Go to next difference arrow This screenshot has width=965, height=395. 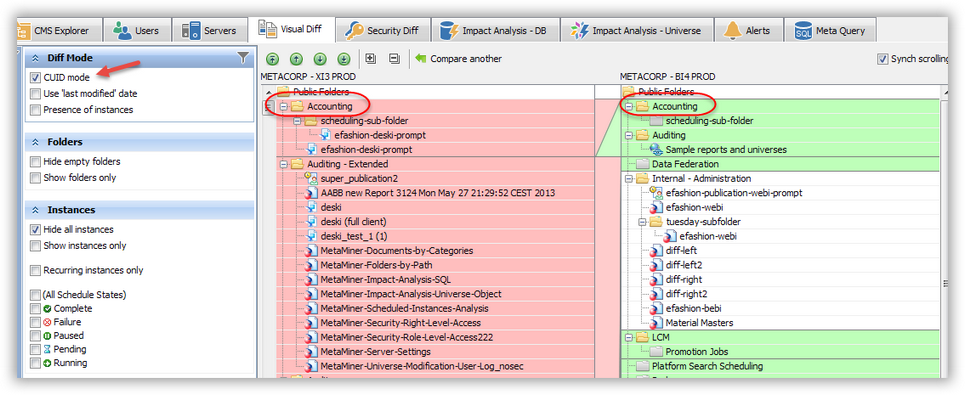[320, 59]
